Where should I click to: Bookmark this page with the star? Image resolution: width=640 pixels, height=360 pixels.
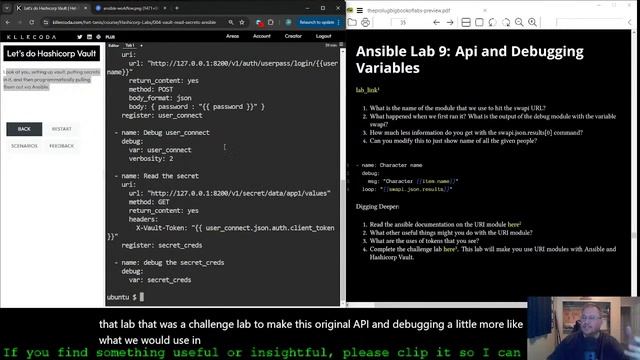click(242, 22)
